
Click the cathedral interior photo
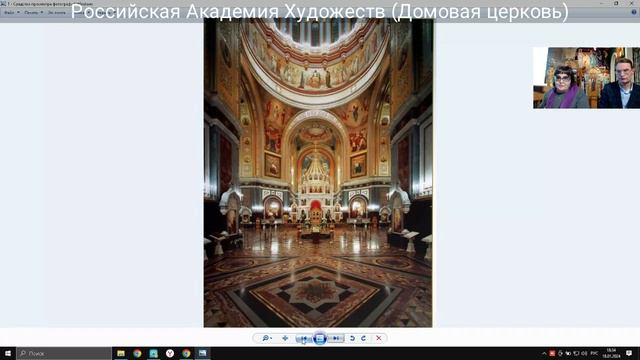pos(318,172)
